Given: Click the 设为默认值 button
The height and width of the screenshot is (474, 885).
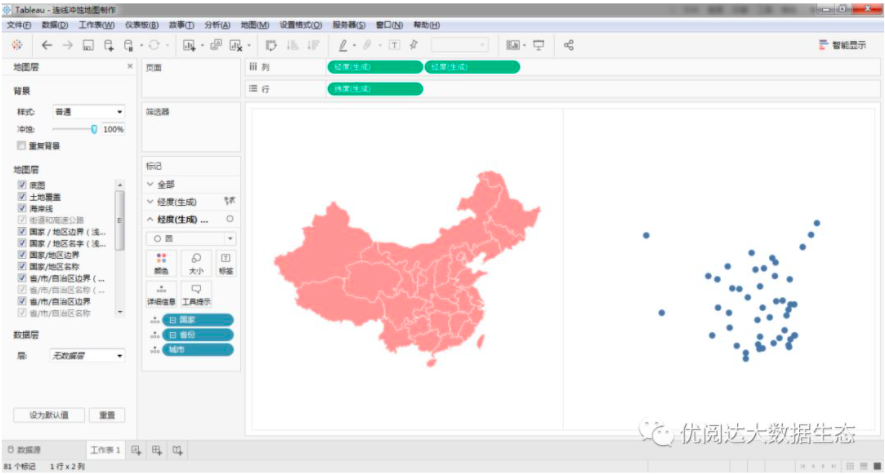Looking at the screenshot, I should [49, 414].
